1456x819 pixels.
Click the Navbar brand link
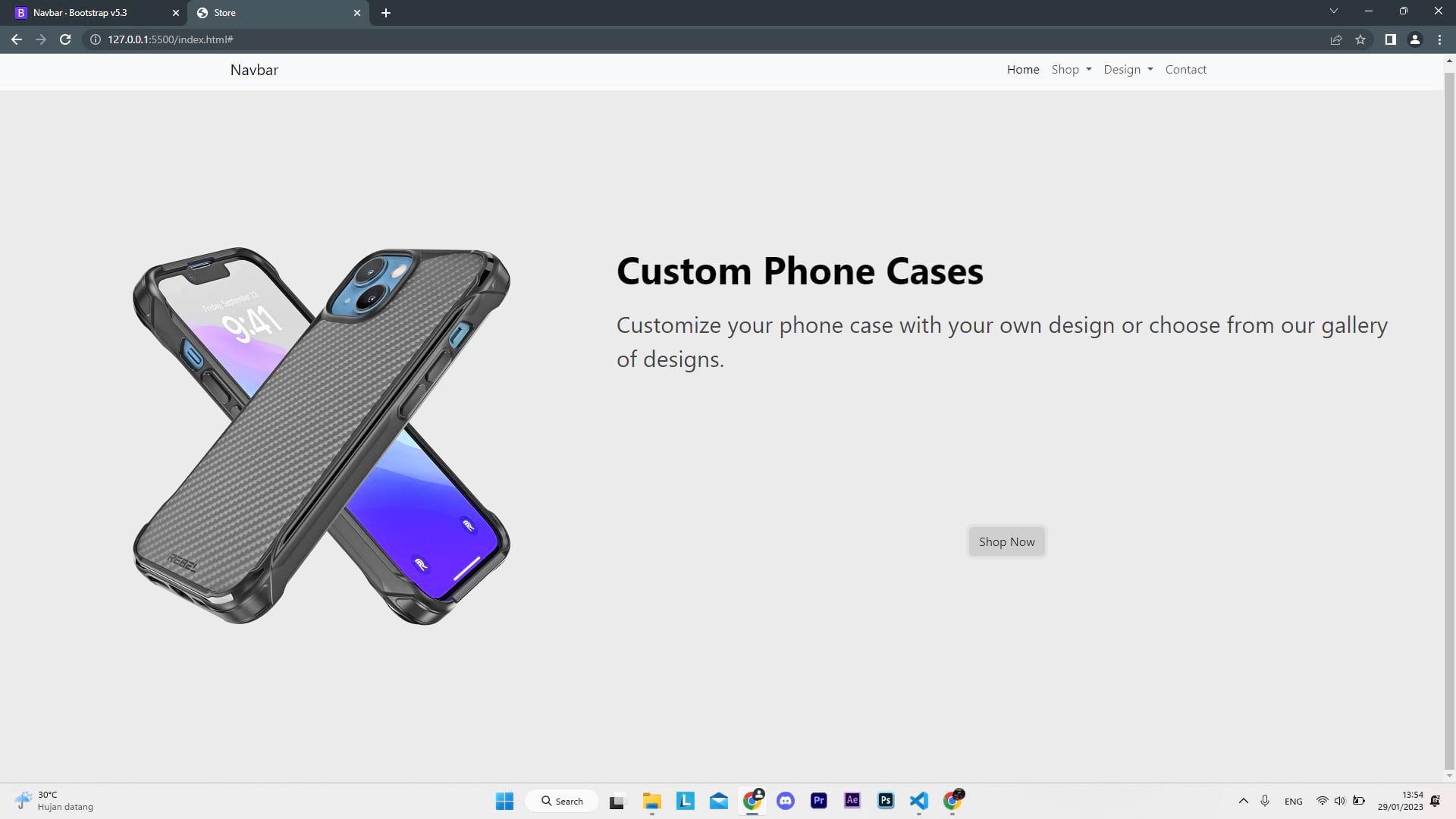click(254, 70)
